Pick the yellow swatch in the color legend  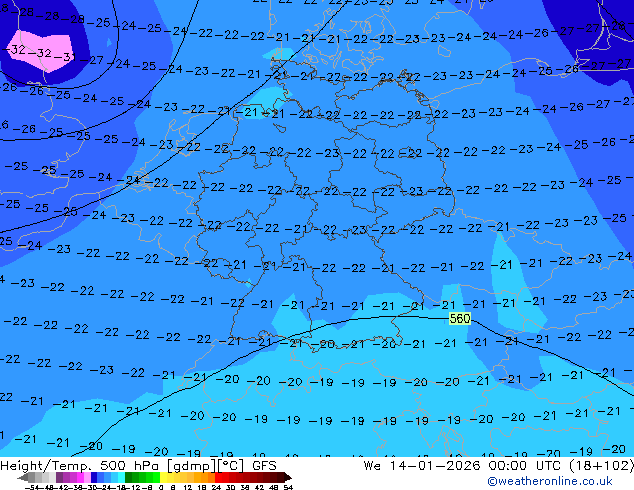click(x=164, y=477)
